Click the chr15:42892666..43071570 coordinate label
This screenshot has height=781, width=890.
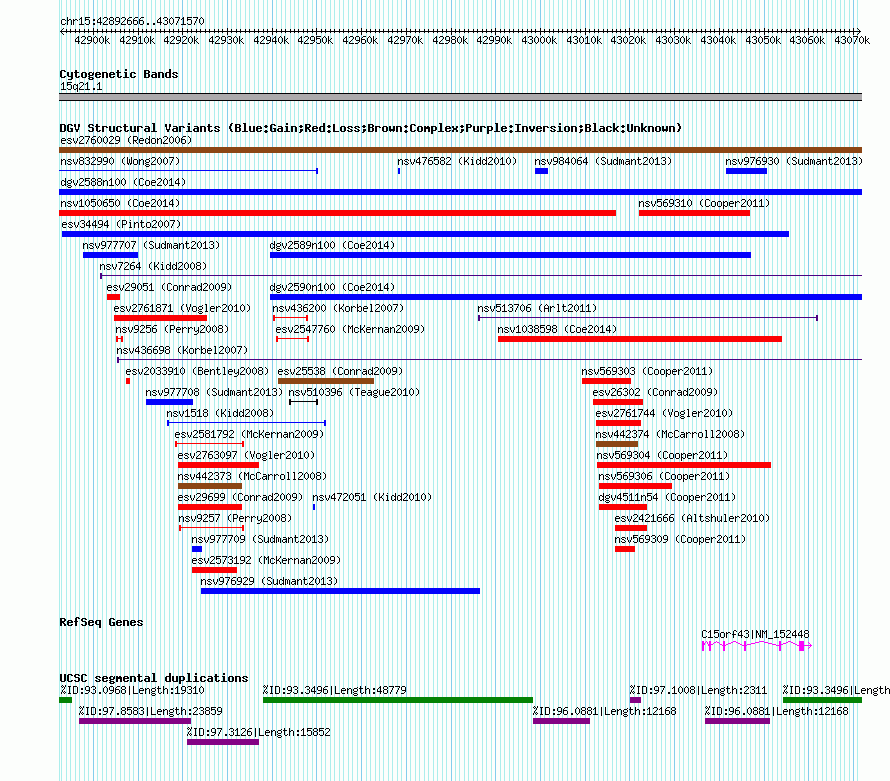coord(132,22)
